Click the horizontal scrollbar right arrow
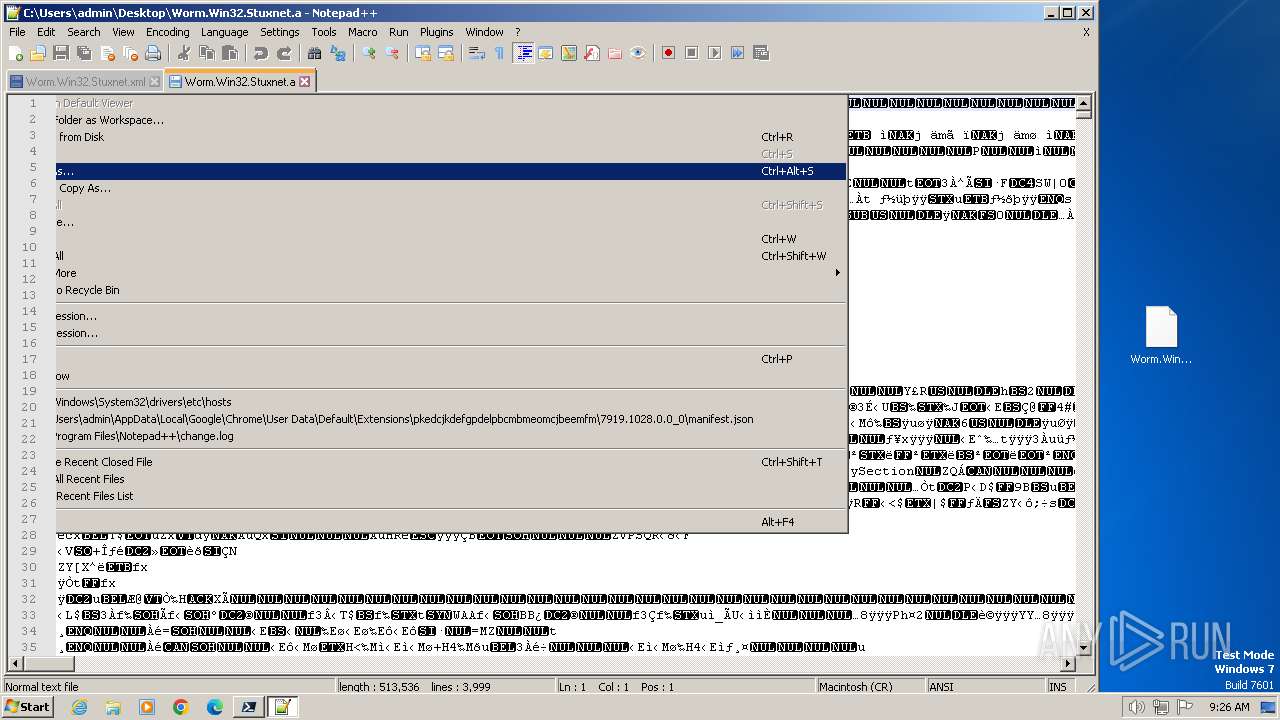 point(1067,663)
